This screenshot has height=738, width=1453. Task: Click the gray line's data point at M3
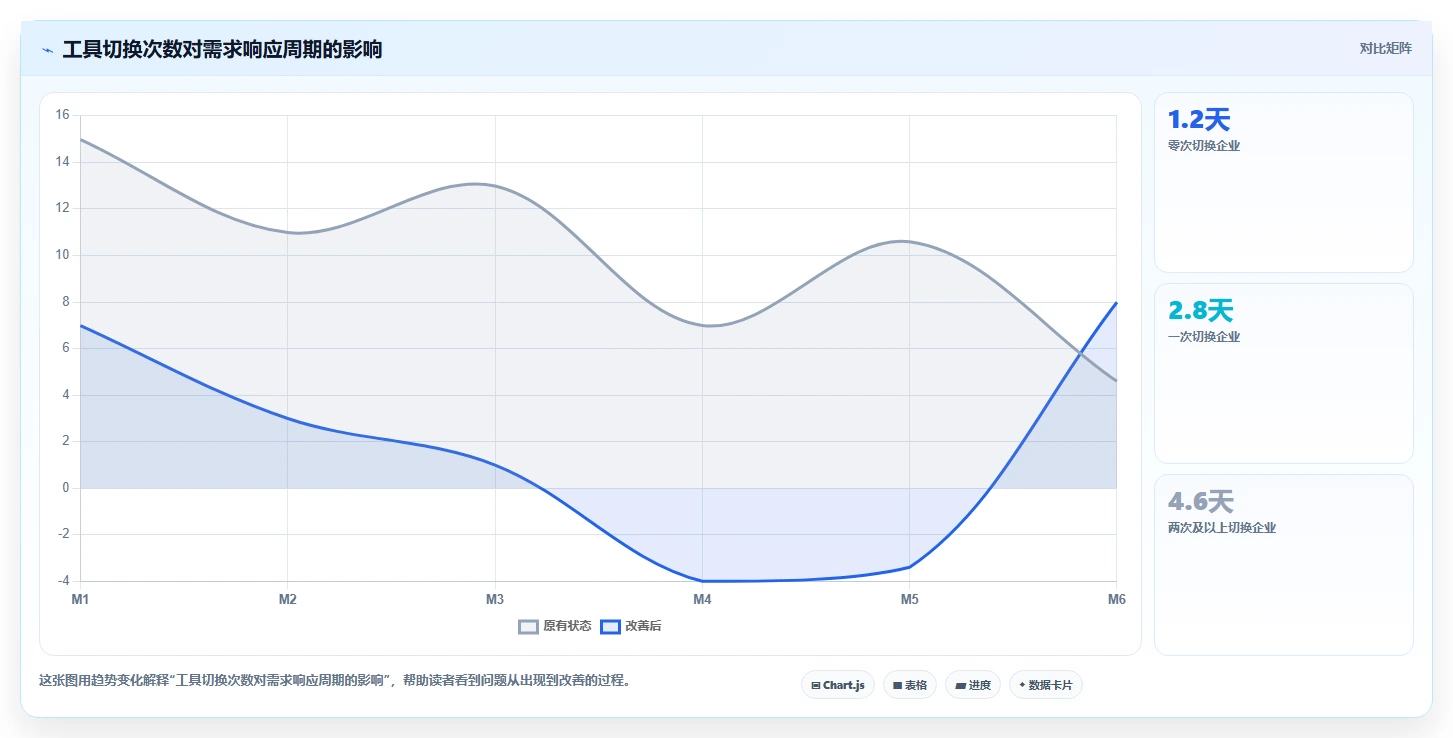(x=495, y=185)
